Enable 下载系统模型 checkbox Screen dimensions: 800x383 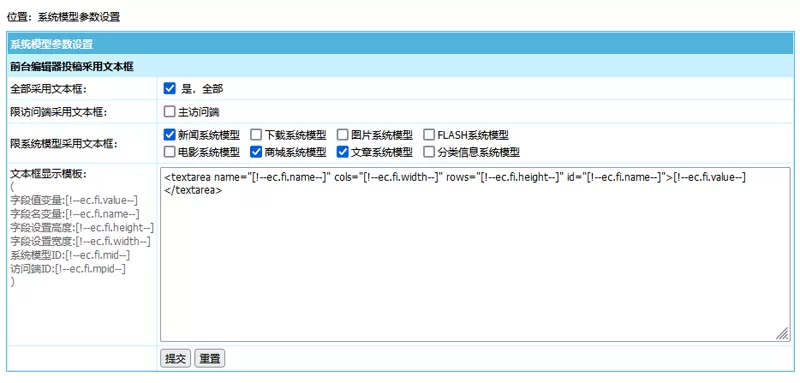click(x=256, y=135)
